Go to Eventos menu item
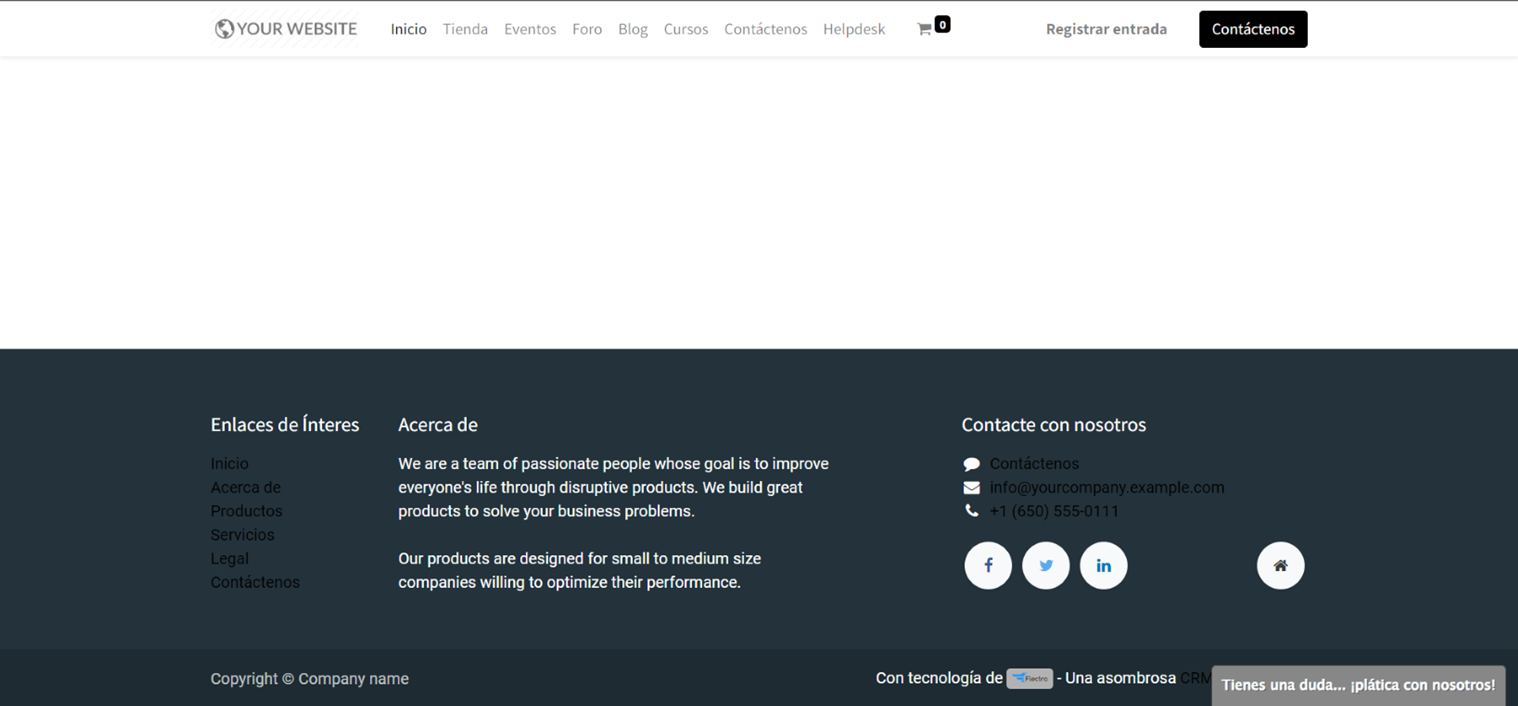The width and height of the screenshot is (1518, 706). tap(530, 29)
